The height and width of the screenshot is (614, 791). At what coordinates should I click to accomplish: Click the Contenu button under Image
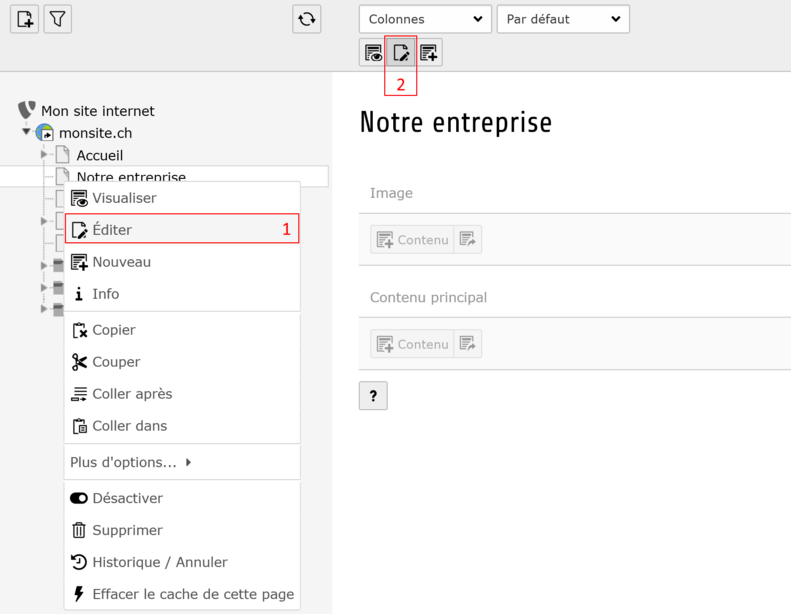click(412, 240)
